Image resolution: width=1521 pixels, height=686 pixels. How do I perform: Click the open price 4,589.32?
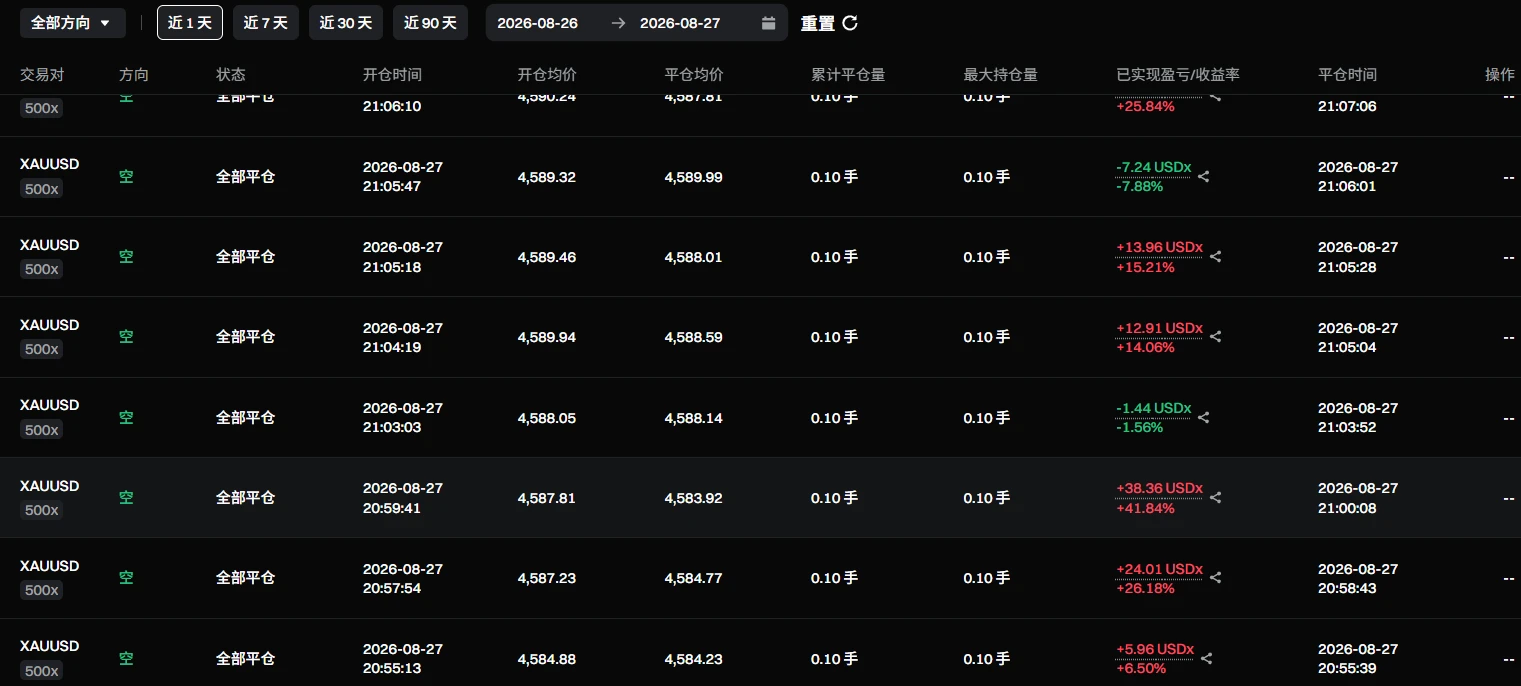click(547, 177)
